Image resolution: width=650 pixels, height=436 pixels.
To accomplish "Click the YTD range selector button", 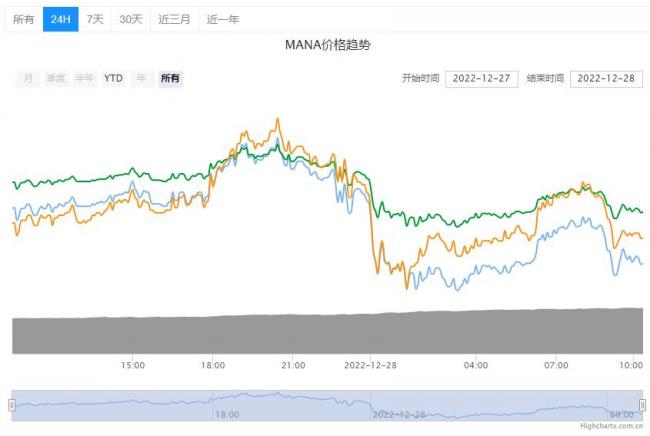I will point(113,78).
